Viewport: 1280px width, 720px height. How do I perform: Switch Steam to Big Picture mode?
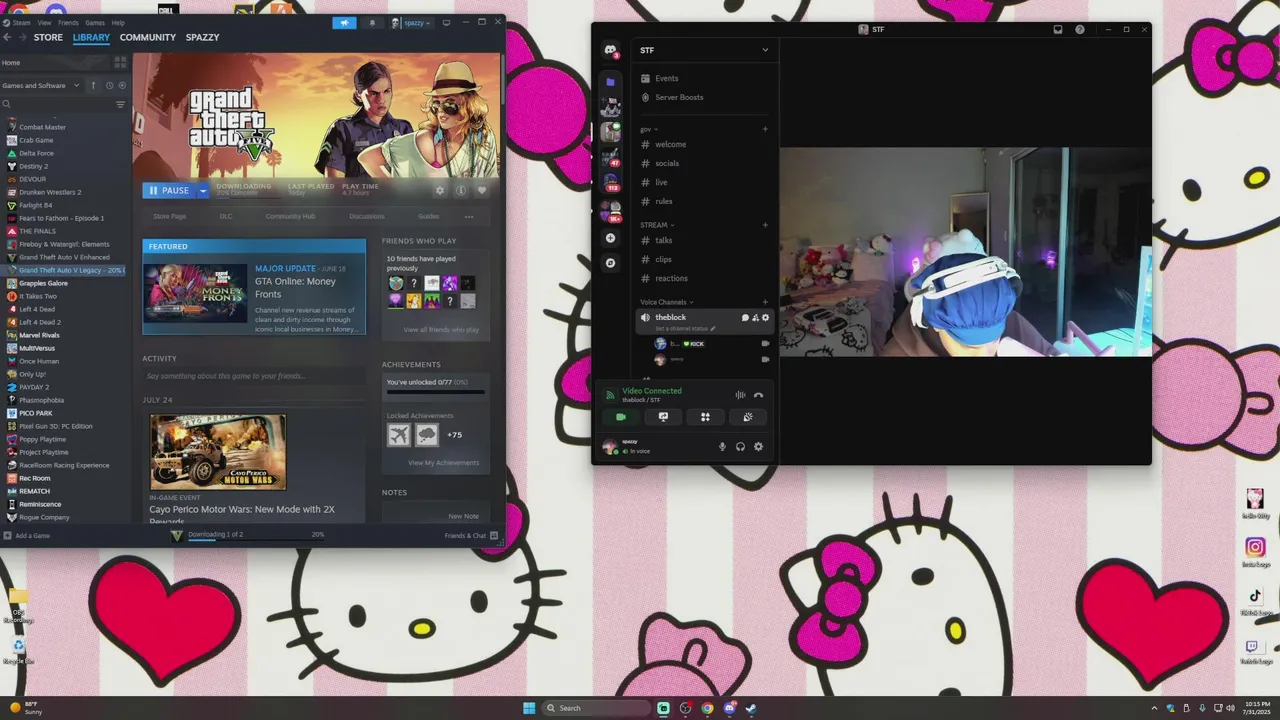pyautogui.click(x=446, y=22)
